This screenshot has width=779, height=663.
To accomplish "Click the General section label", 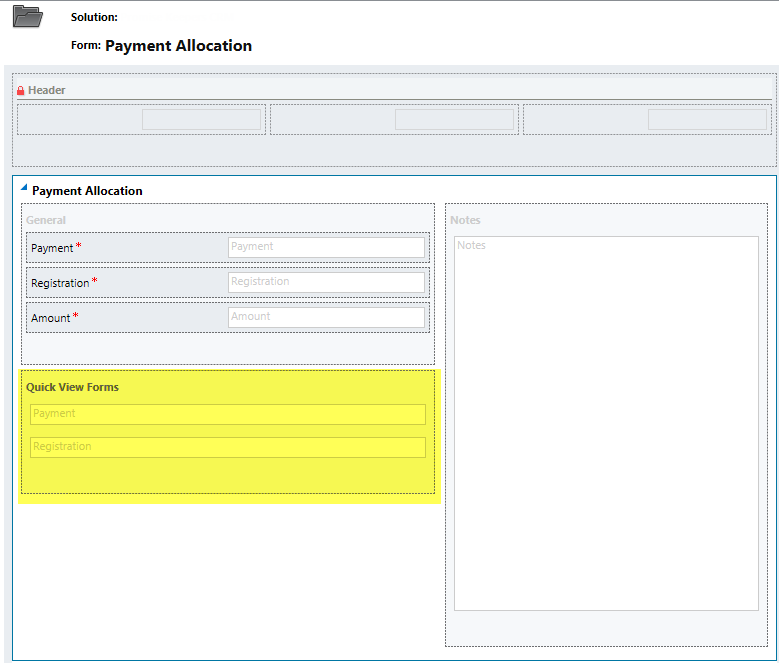I will [46, 220].
